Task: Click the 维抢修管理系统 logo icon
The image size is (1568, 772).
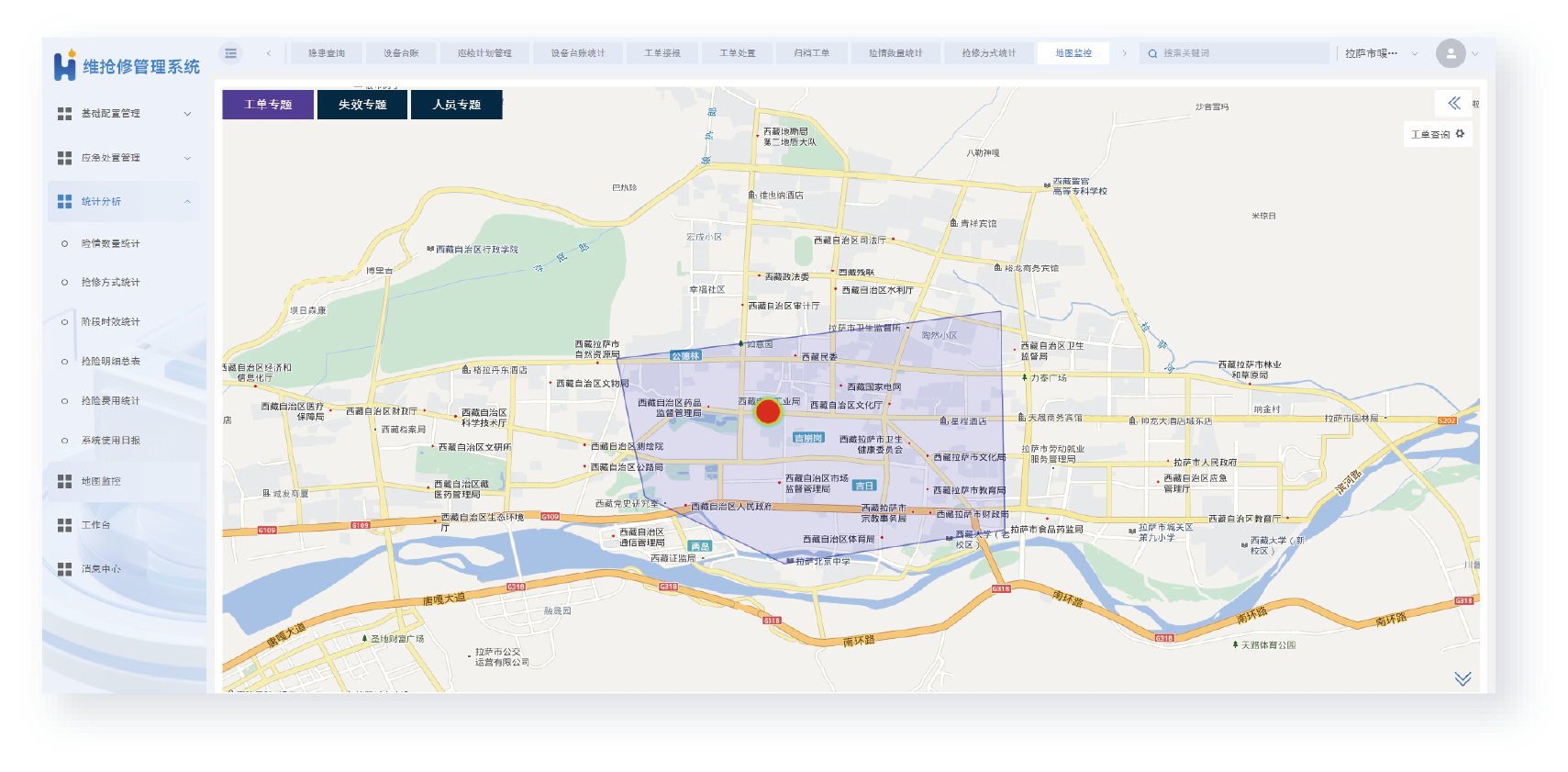Action: (x=65, y=66)
